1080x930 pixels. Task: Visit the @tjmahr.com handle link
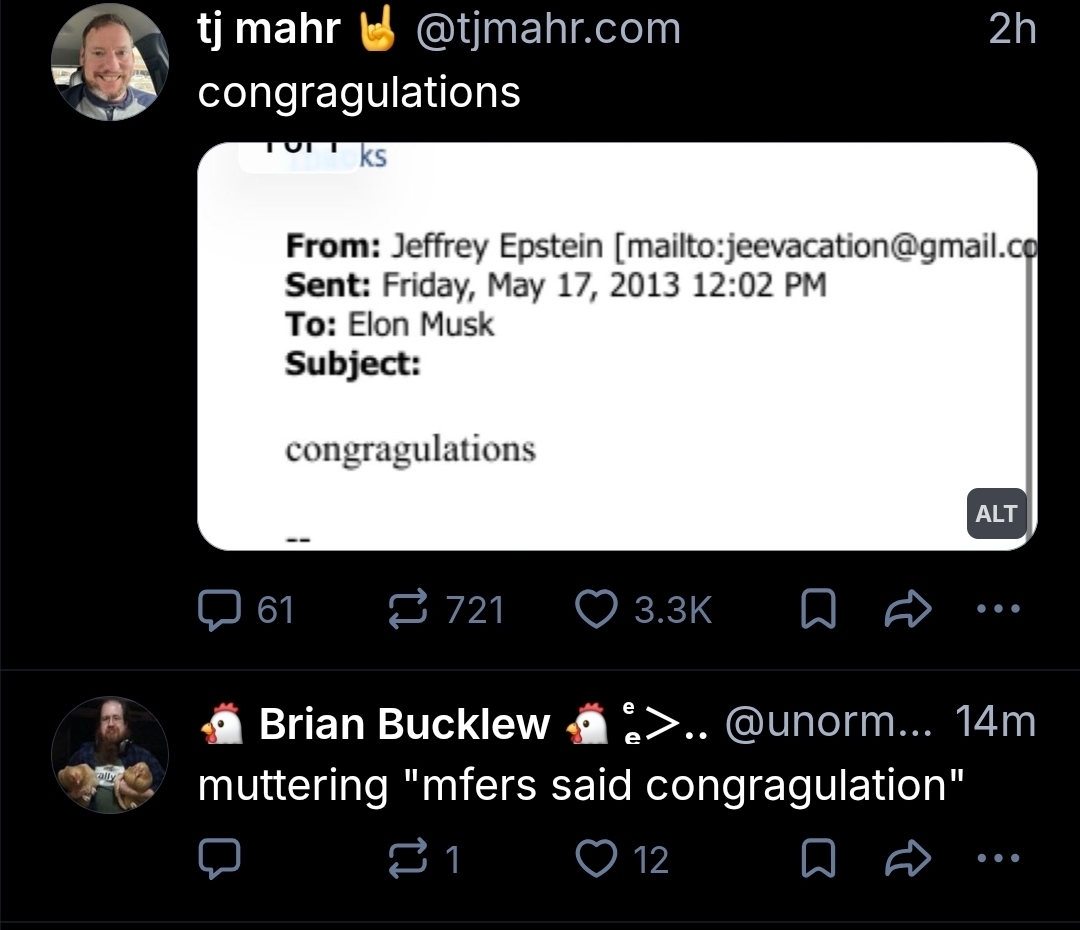pyautogui.click(x=546, y=29)
